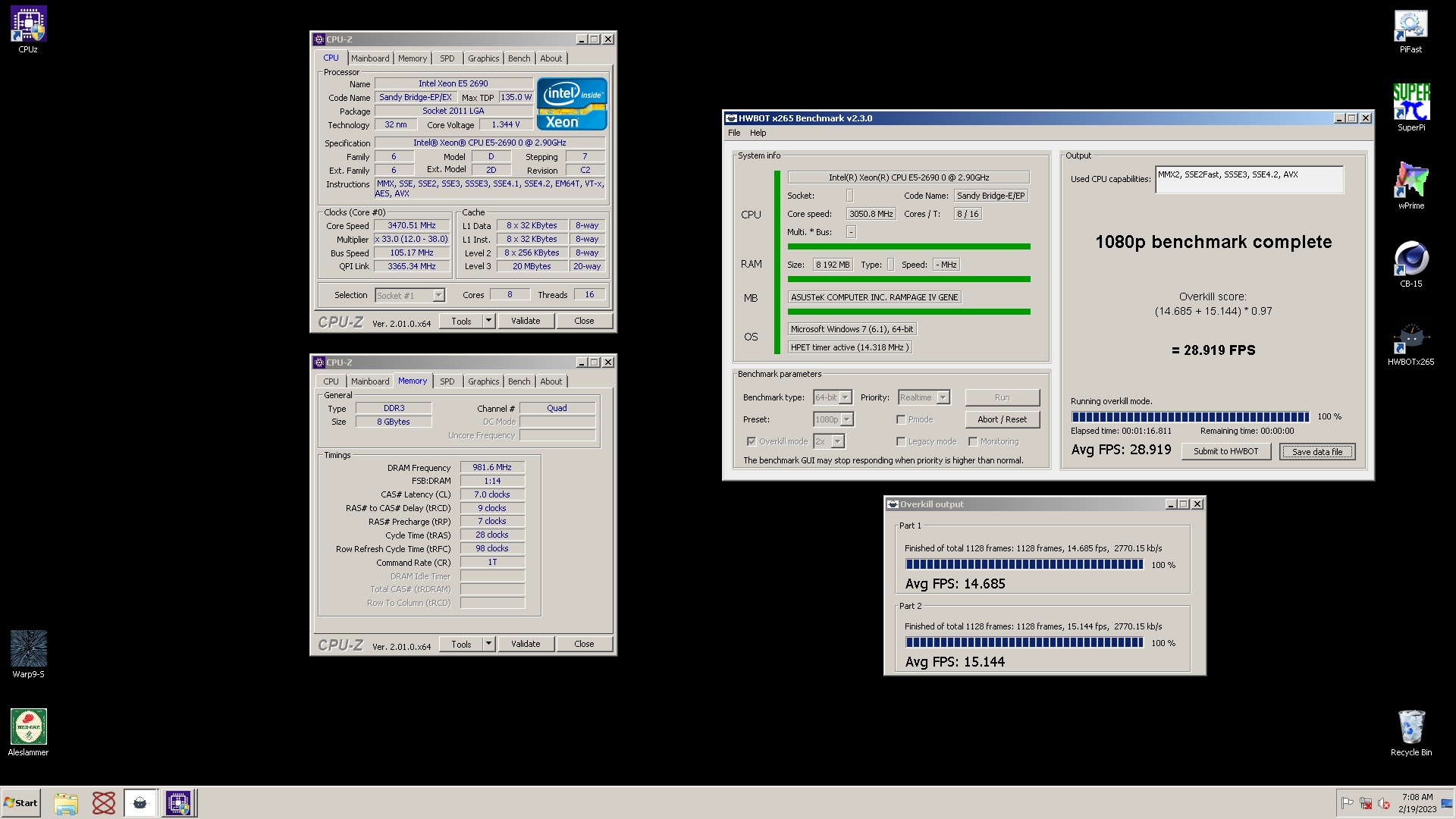Switch to SPD tab in top CPU-Z
Screen dimensions: 1456x819
(x=447, y=58)
